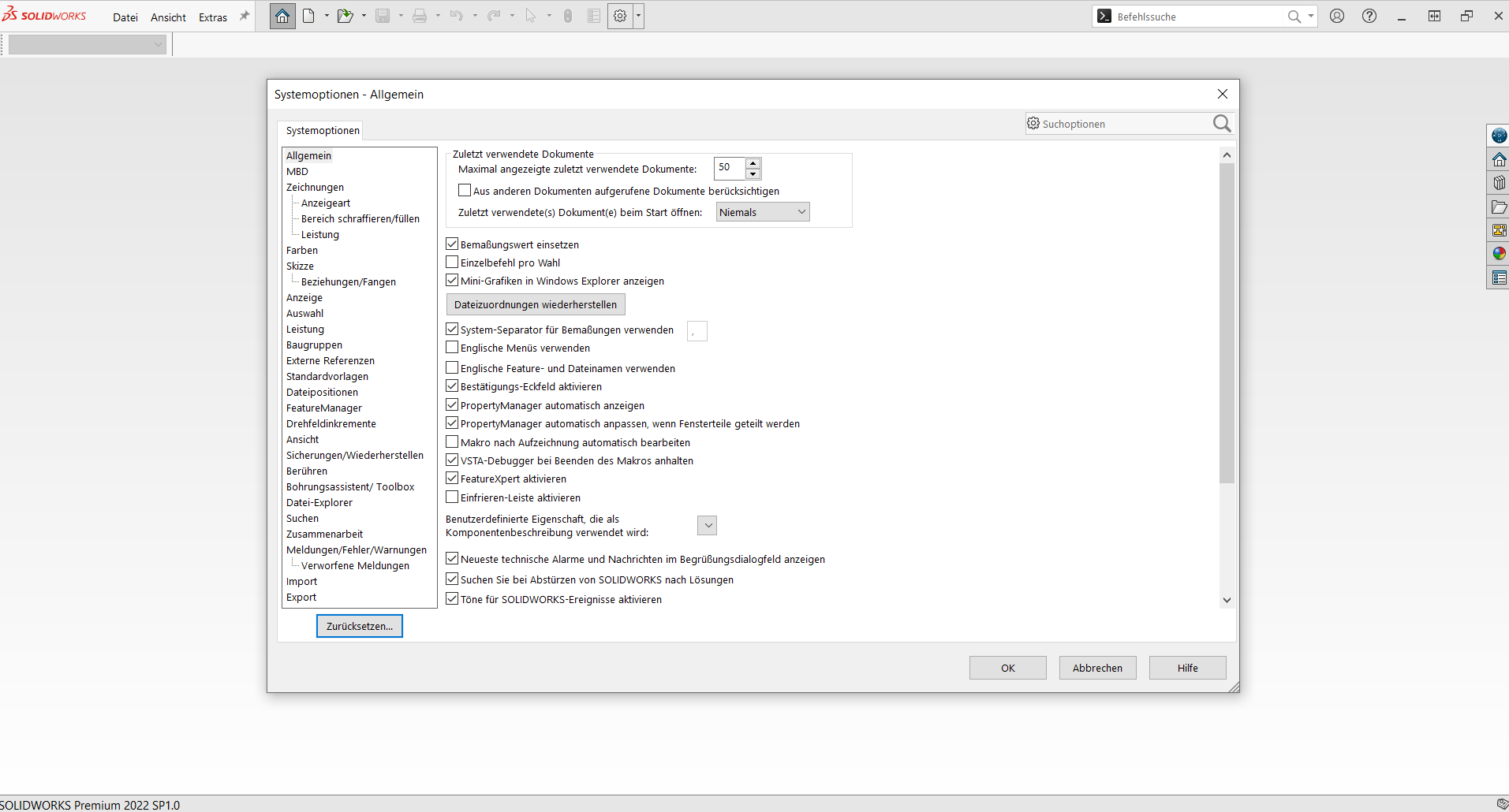Open View Palette tab in task pane
The height and width of the screenshot is (812, 1509).
pos(1499,230)
